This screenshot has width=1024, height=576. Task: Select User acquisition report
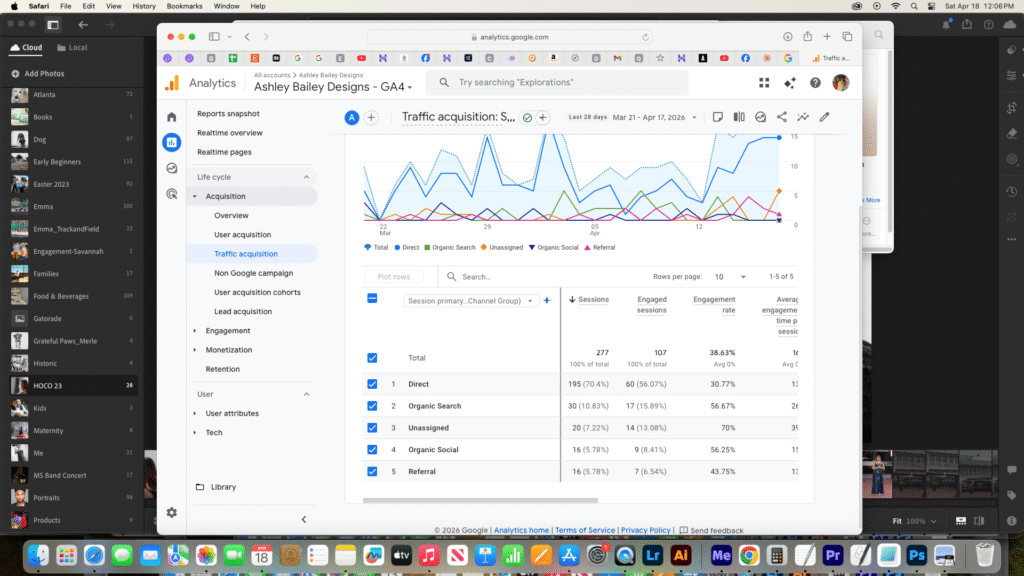(242, 234)
